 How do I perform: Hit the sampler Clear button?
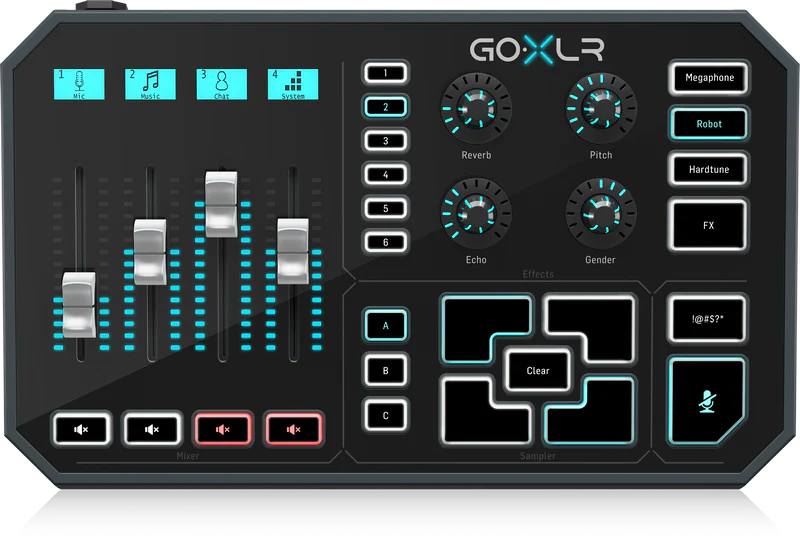pyautogui.click(x=538, y=371)
